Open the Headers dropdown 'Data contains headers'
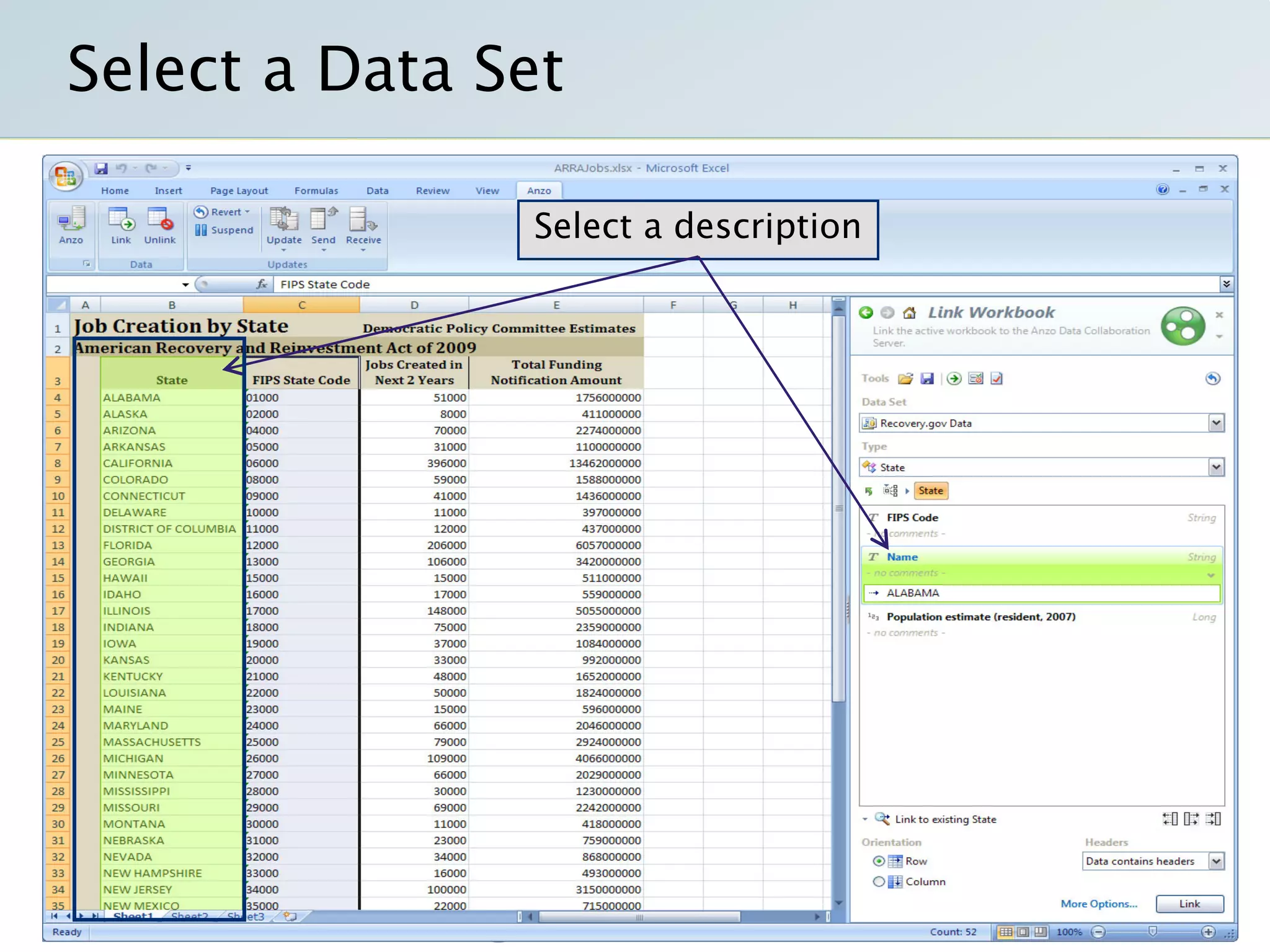The image size is (1270, 952). (x=1216, y=861)
